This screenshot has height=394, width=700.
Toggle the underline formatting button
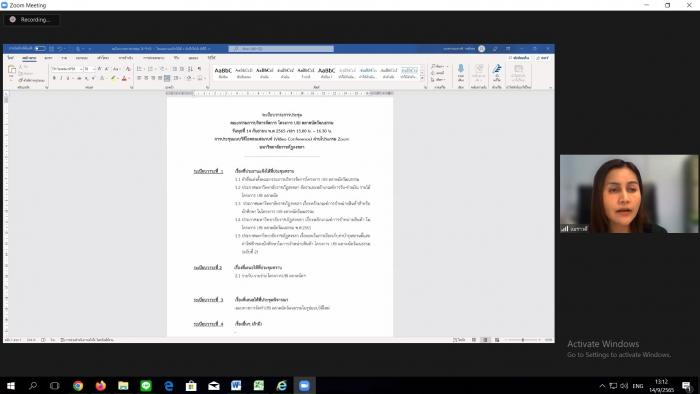(68, 78)
